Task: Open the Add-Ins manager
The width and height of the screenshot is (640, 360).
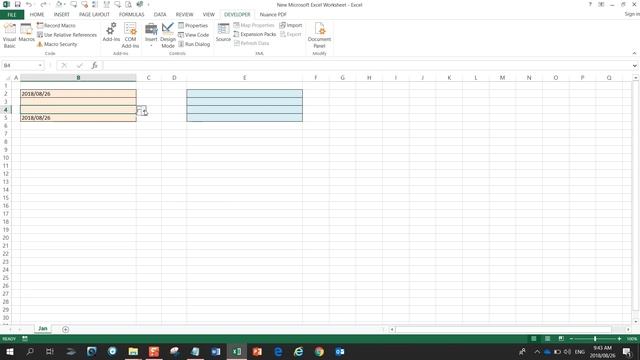Action: pos(111,32)
